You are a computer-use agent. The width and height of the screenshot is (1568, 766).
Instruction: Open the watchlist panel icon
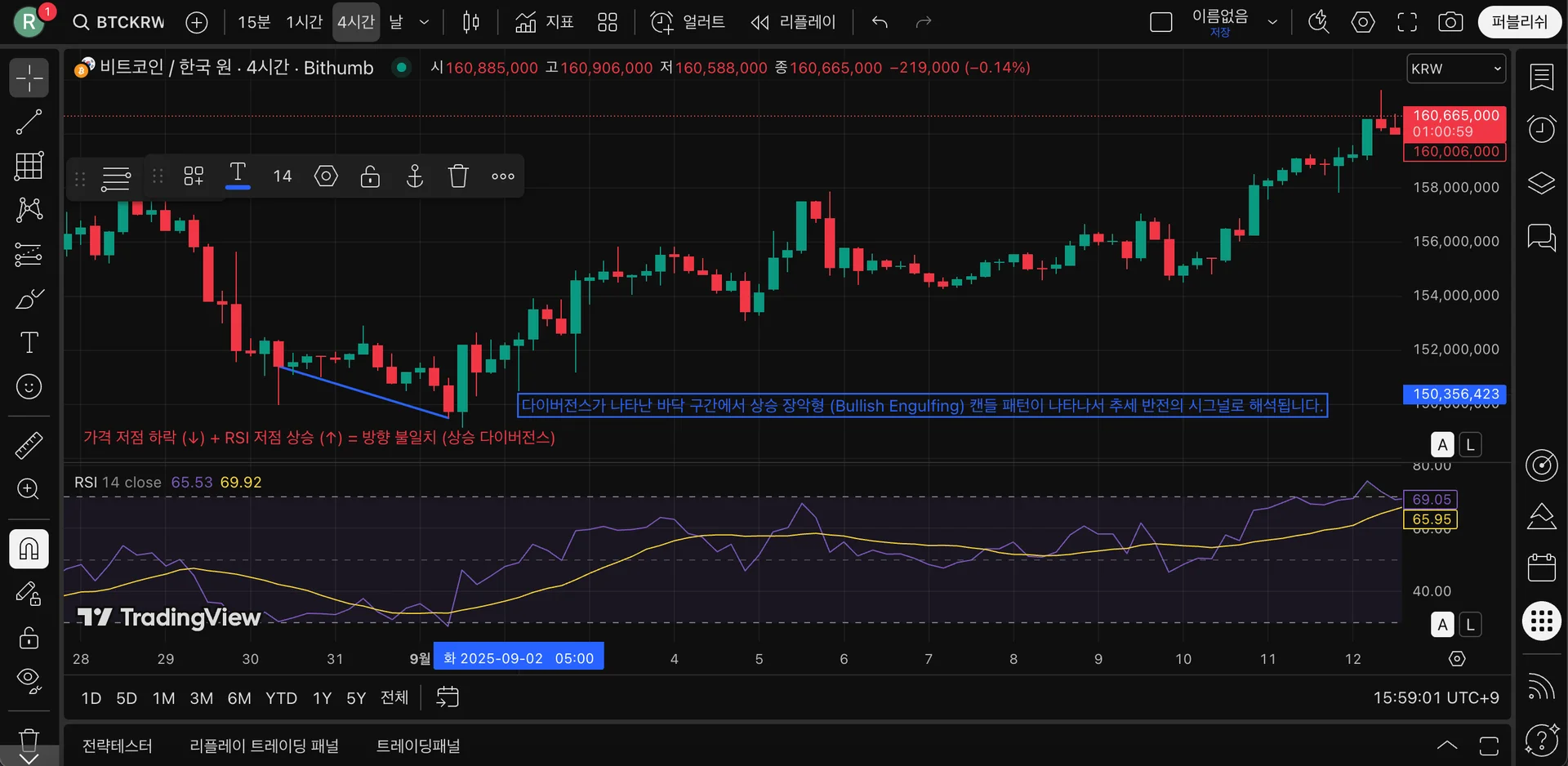point(1541,77)
